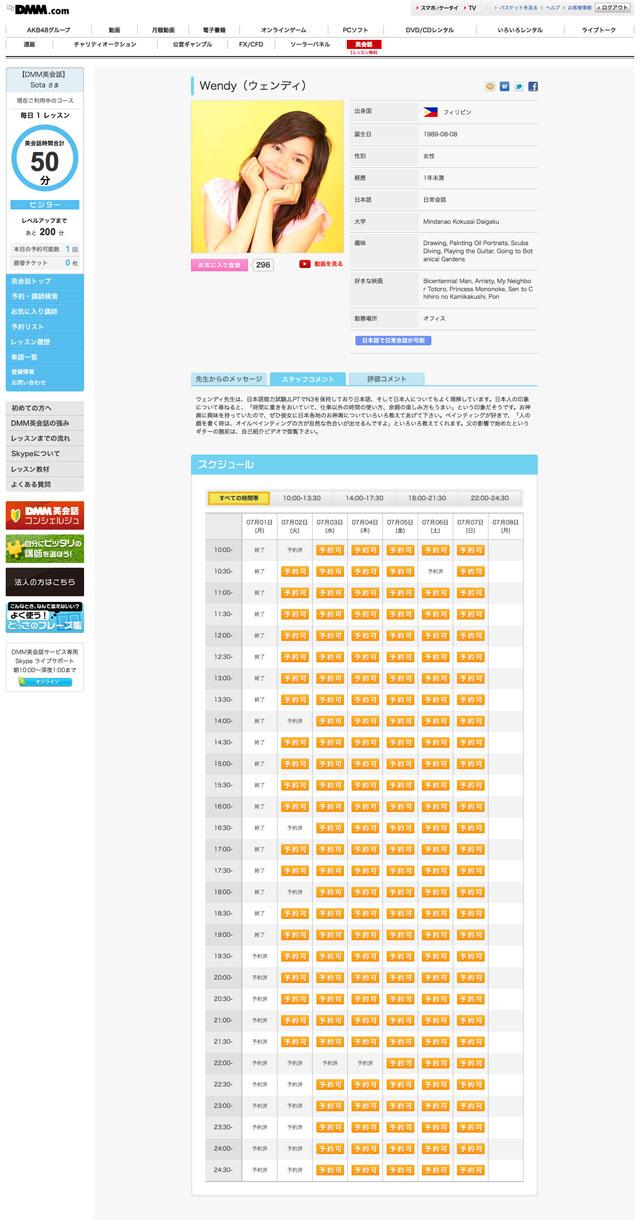Click ヘルプ link in header
Screen dimensions: 640x1220
[552, 7]
